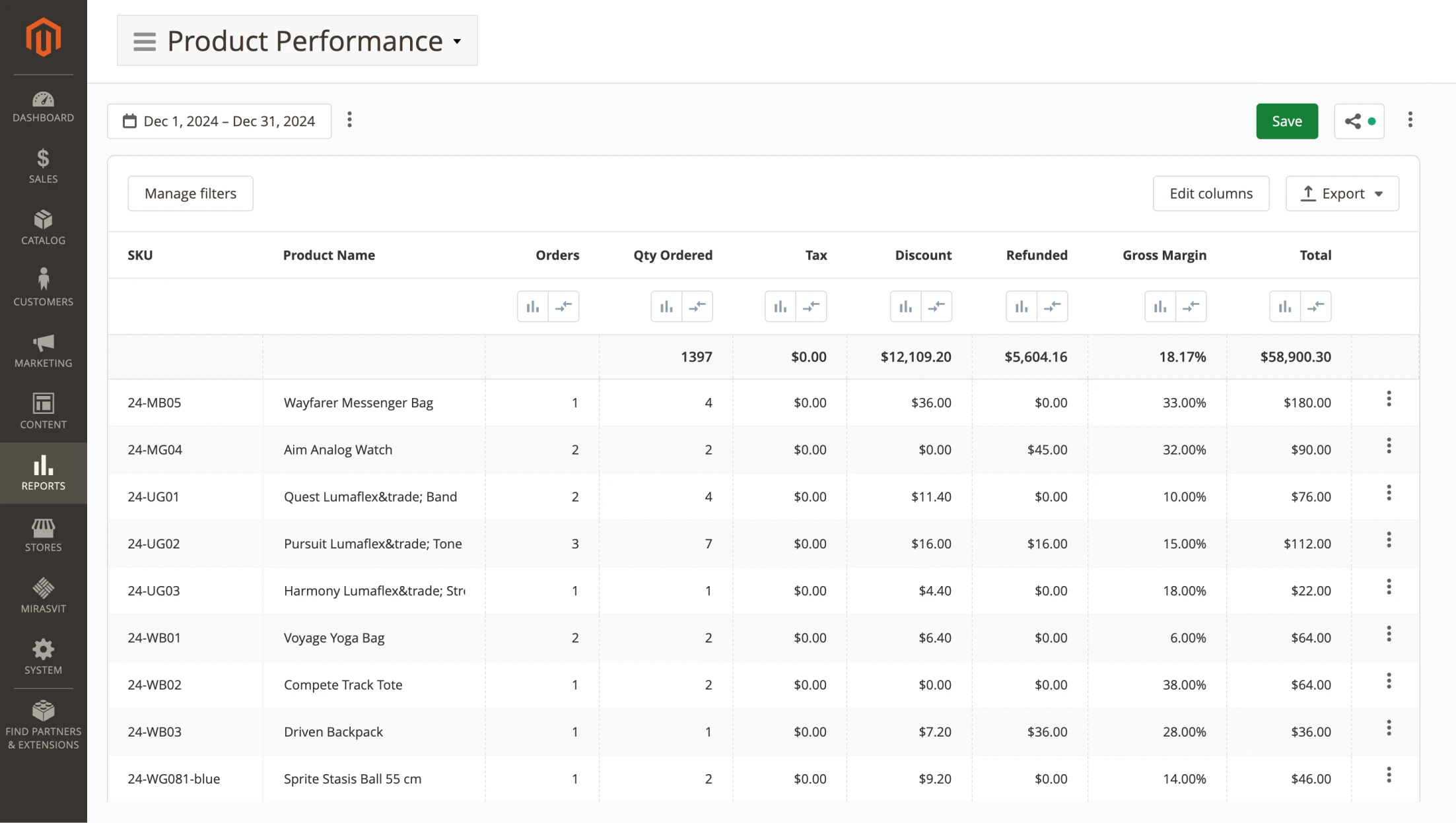
Task: Open Manage filters
Action: click(190, 193)
